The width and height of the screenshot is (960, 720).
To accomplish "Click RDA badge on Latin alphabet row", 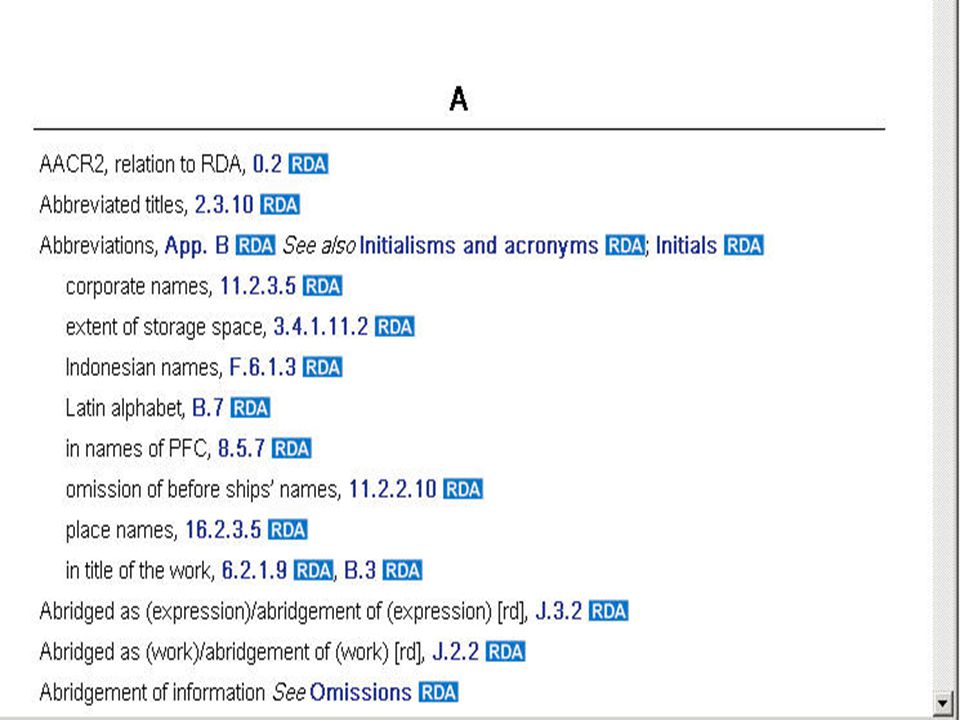I will click(250, 408).
